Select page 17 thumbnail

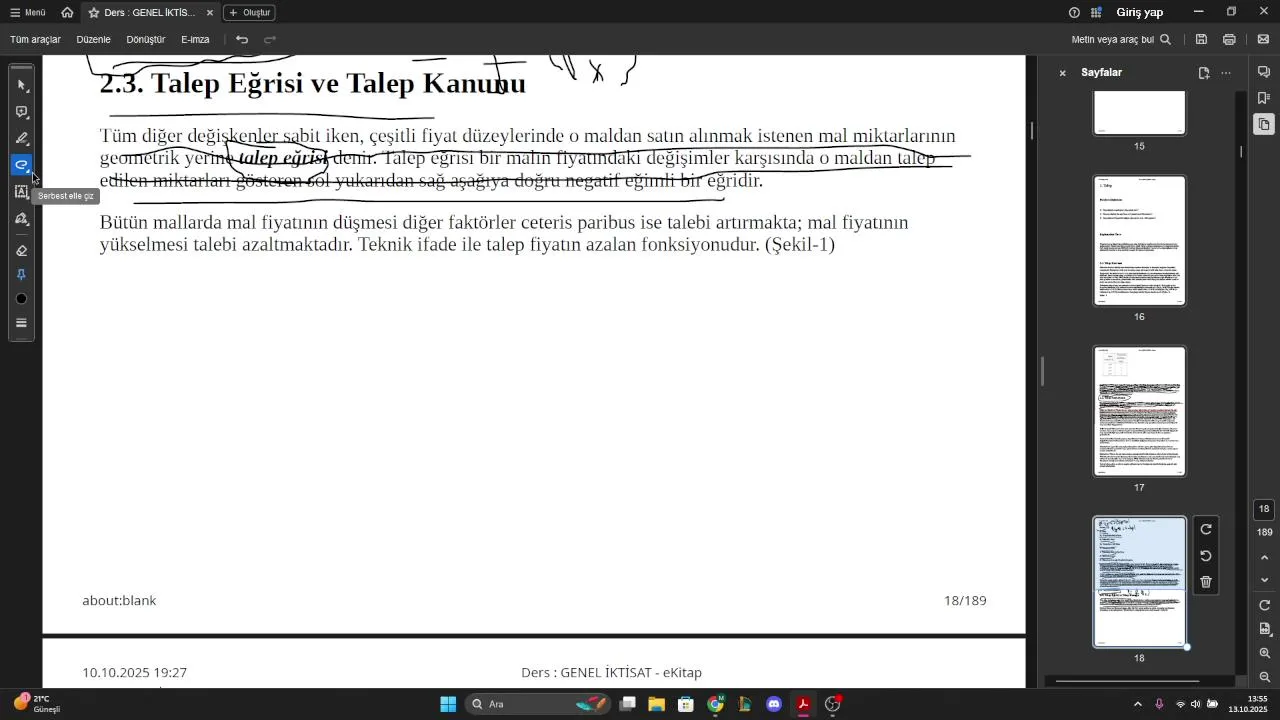click(1139, 412)
